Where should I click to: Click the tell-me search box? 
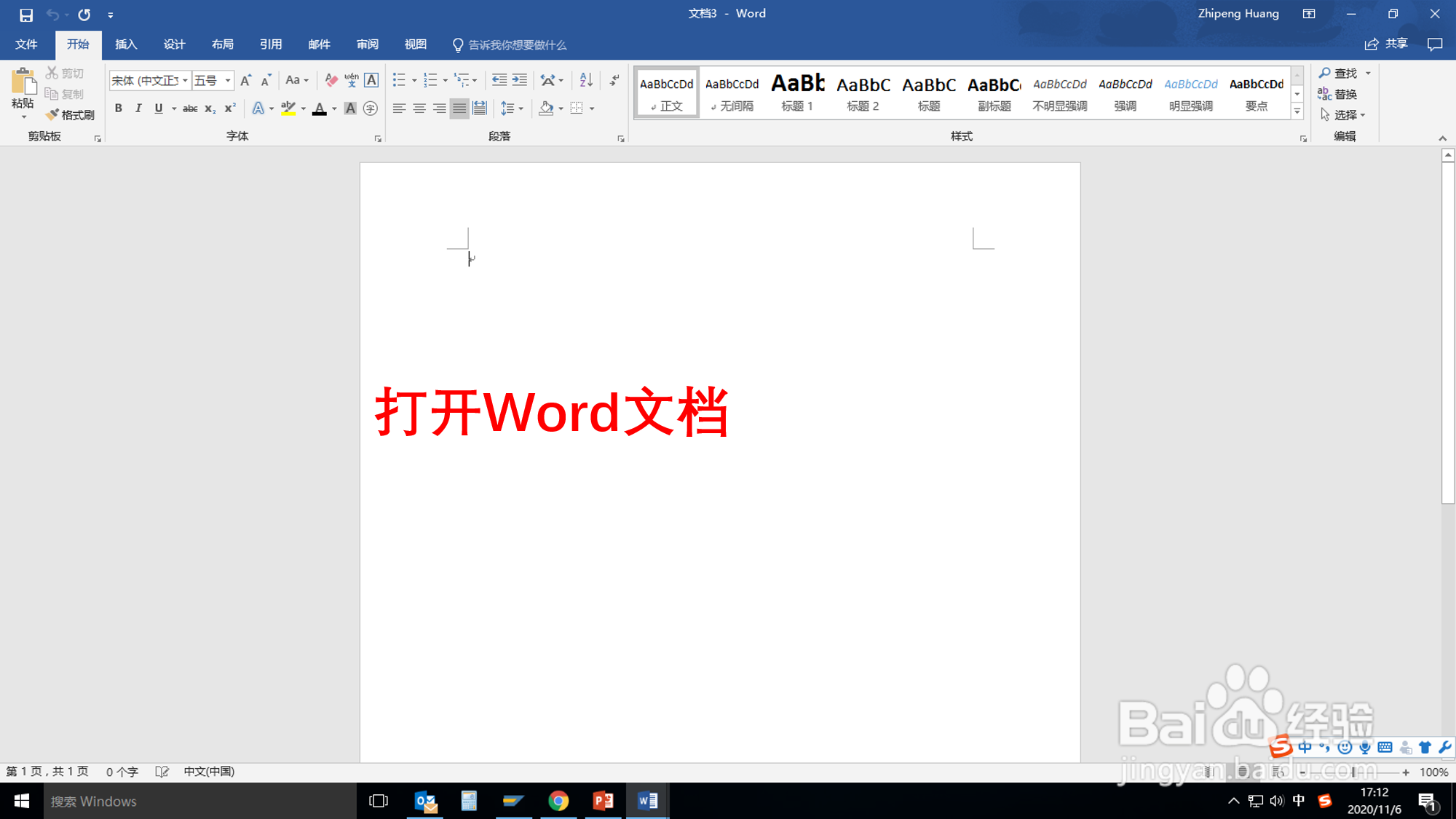coord(517,45)
